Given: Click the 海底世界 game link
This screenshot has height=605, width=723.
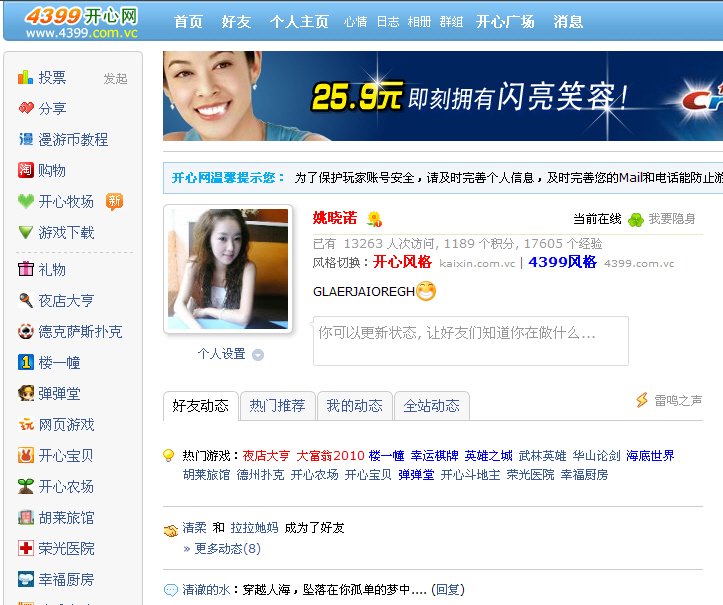Looking at the screenshot, I should (x=650, y=456).
